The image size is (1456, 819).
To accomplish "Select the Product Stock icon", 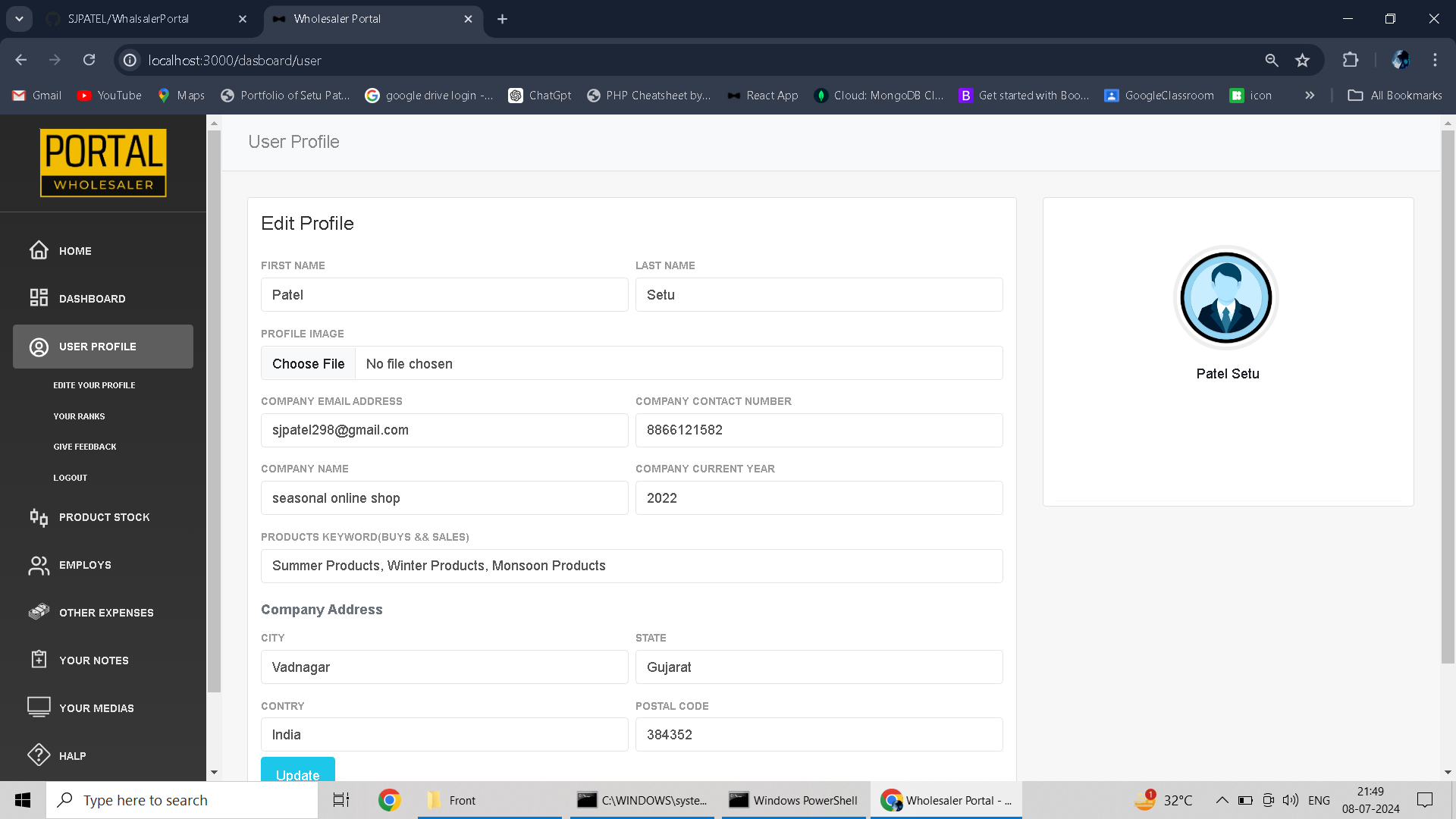I will pos(39,517).
